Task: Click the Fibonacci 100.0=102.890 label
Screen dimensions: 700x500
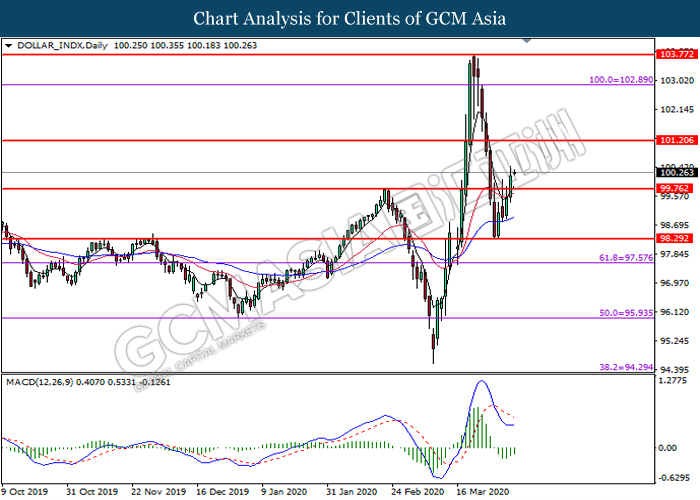Action: [x=621, y=80]
